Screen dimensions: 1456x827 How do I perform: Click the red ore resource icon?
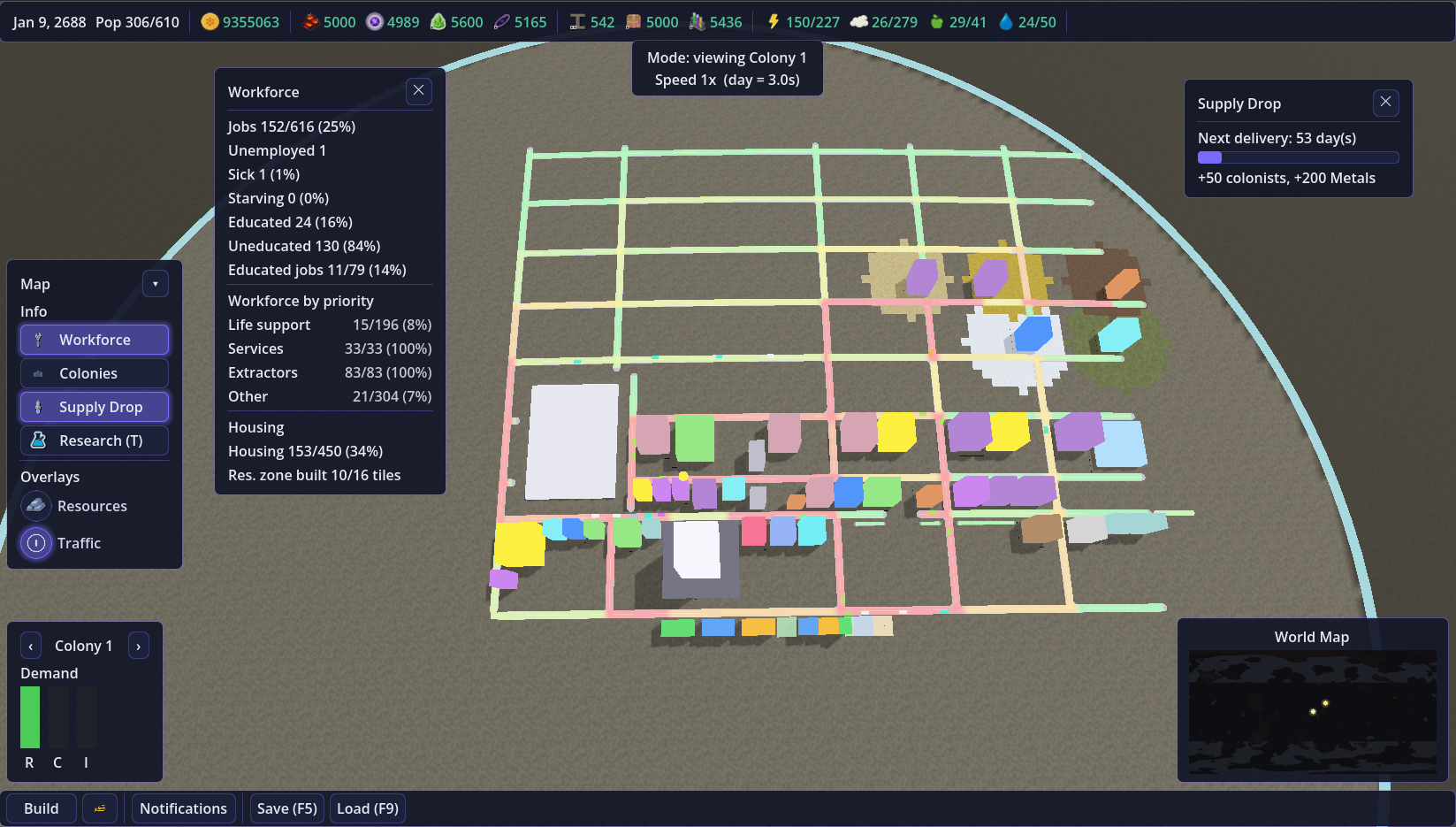pos(310,22)
